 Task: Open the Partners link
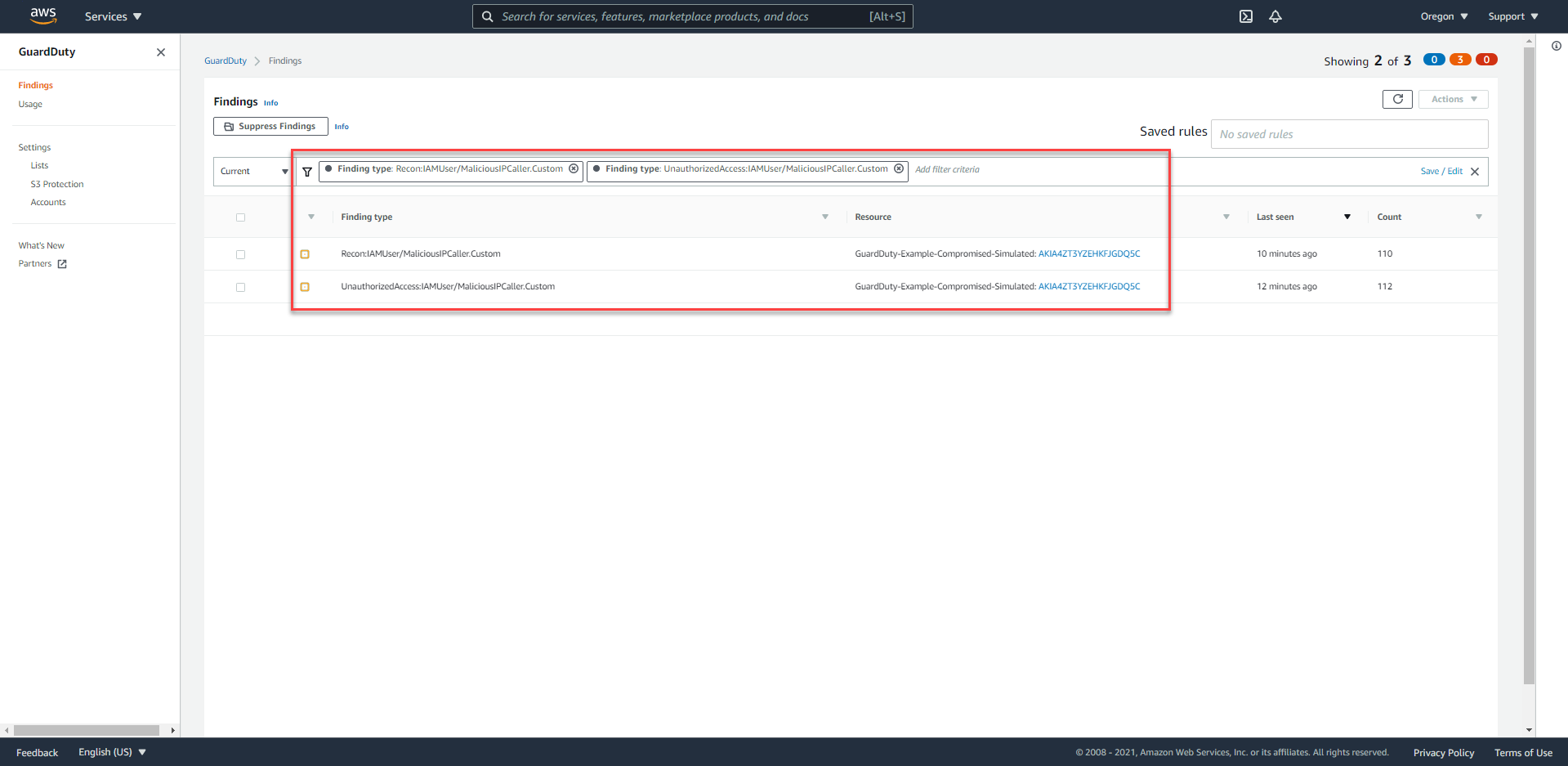35,263
